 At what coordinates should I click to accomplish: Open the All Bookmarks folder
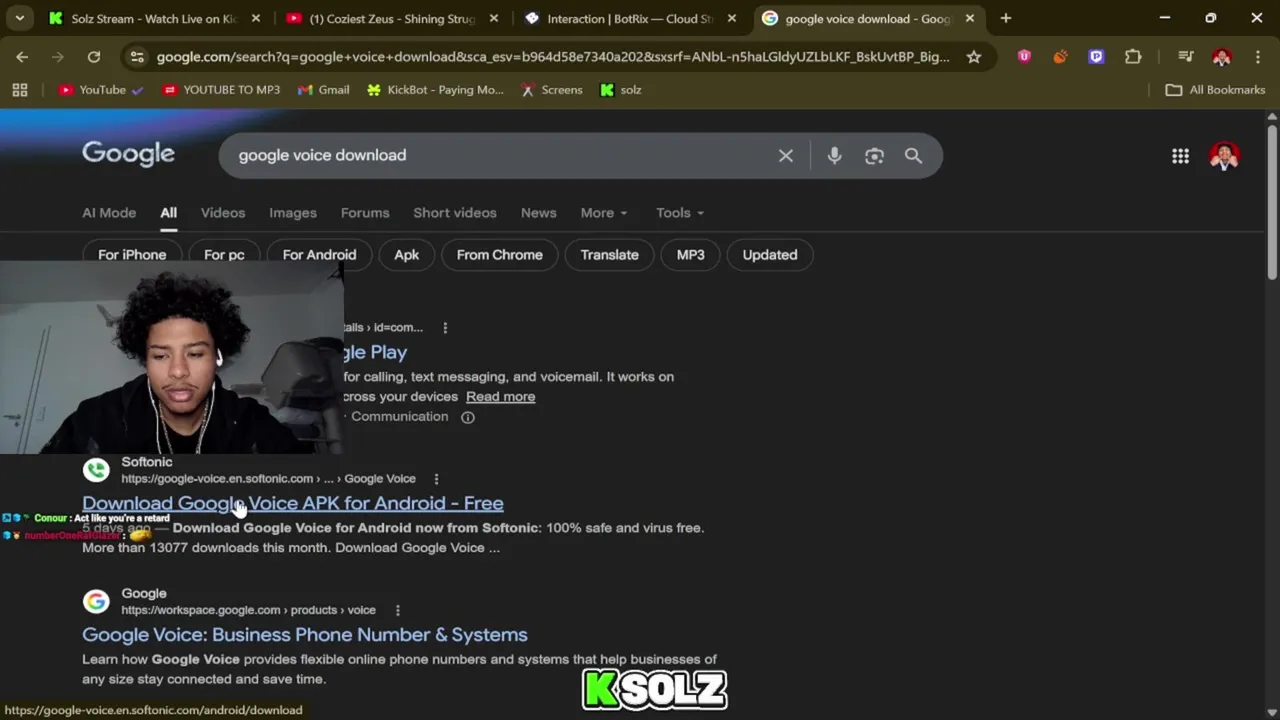pyautogui.click(x=1216, y=90)
